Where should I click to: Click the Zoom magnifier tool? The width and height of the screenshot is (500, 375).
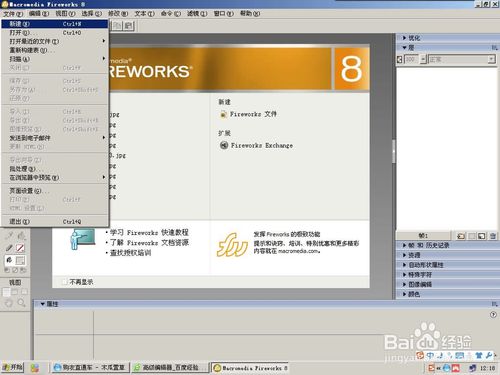[21, 303]
